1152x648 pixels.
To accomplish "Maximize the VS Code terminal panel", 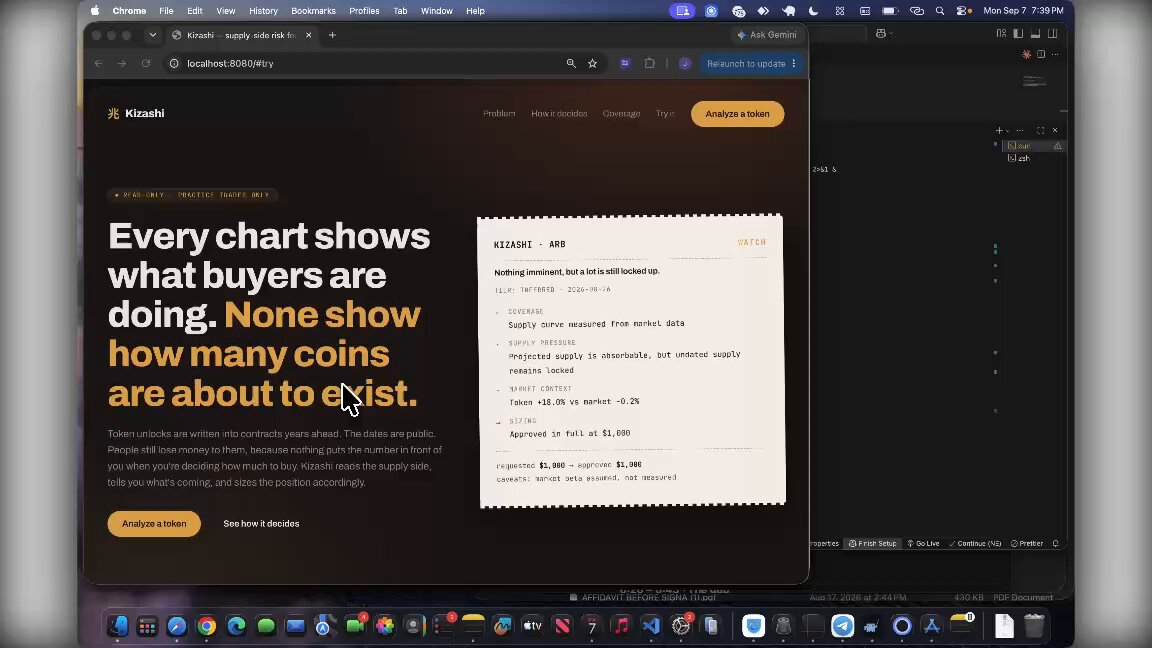I will (1040, 130).
